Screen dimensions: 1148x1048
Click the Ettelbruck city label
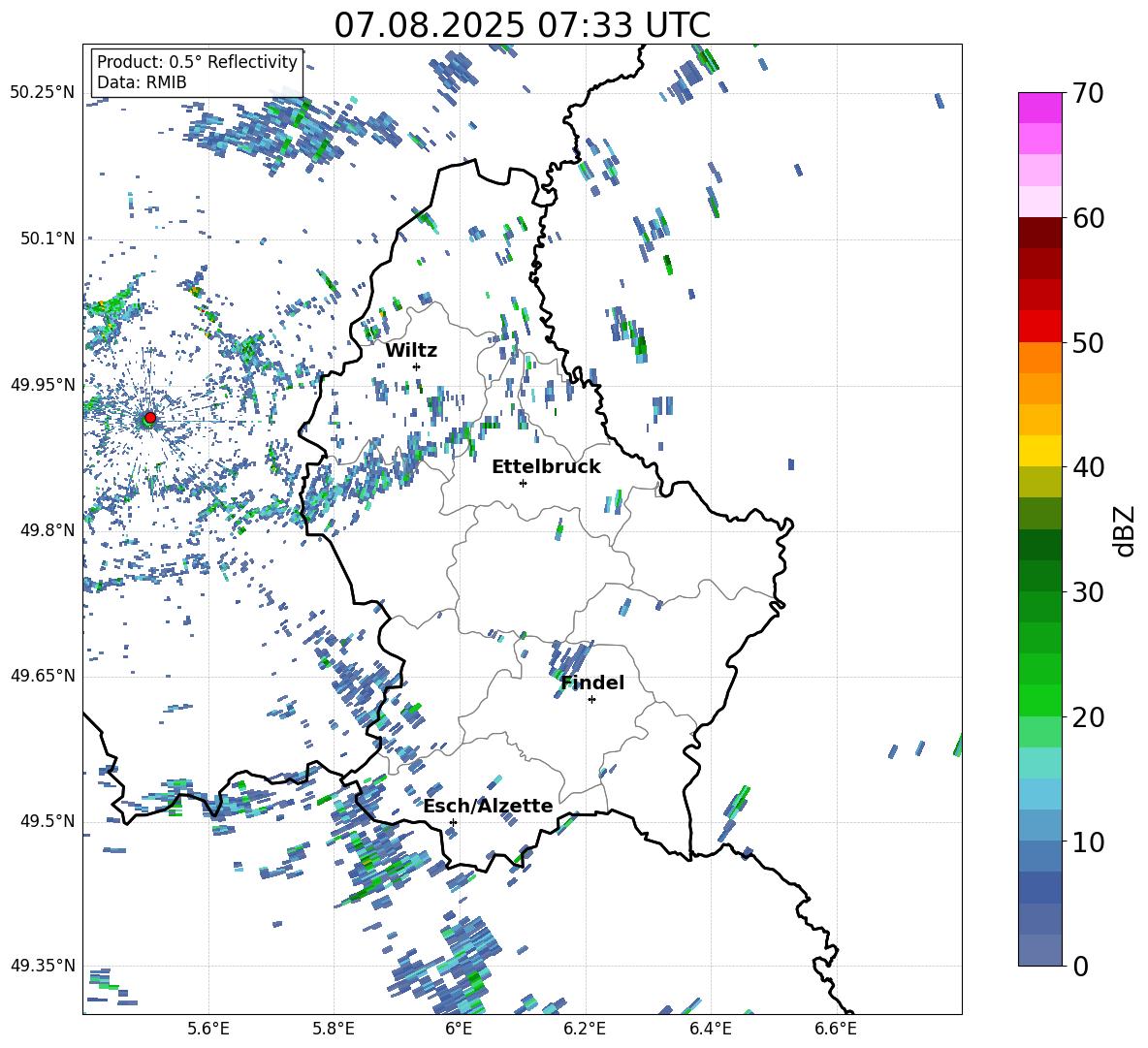click(546, 467)
